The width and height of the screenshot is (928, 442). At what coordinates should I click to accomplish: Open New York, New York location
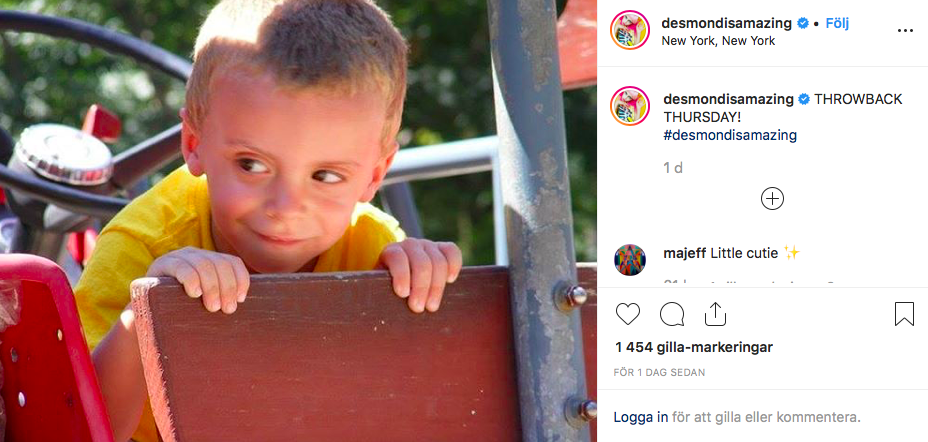(718, 41)
